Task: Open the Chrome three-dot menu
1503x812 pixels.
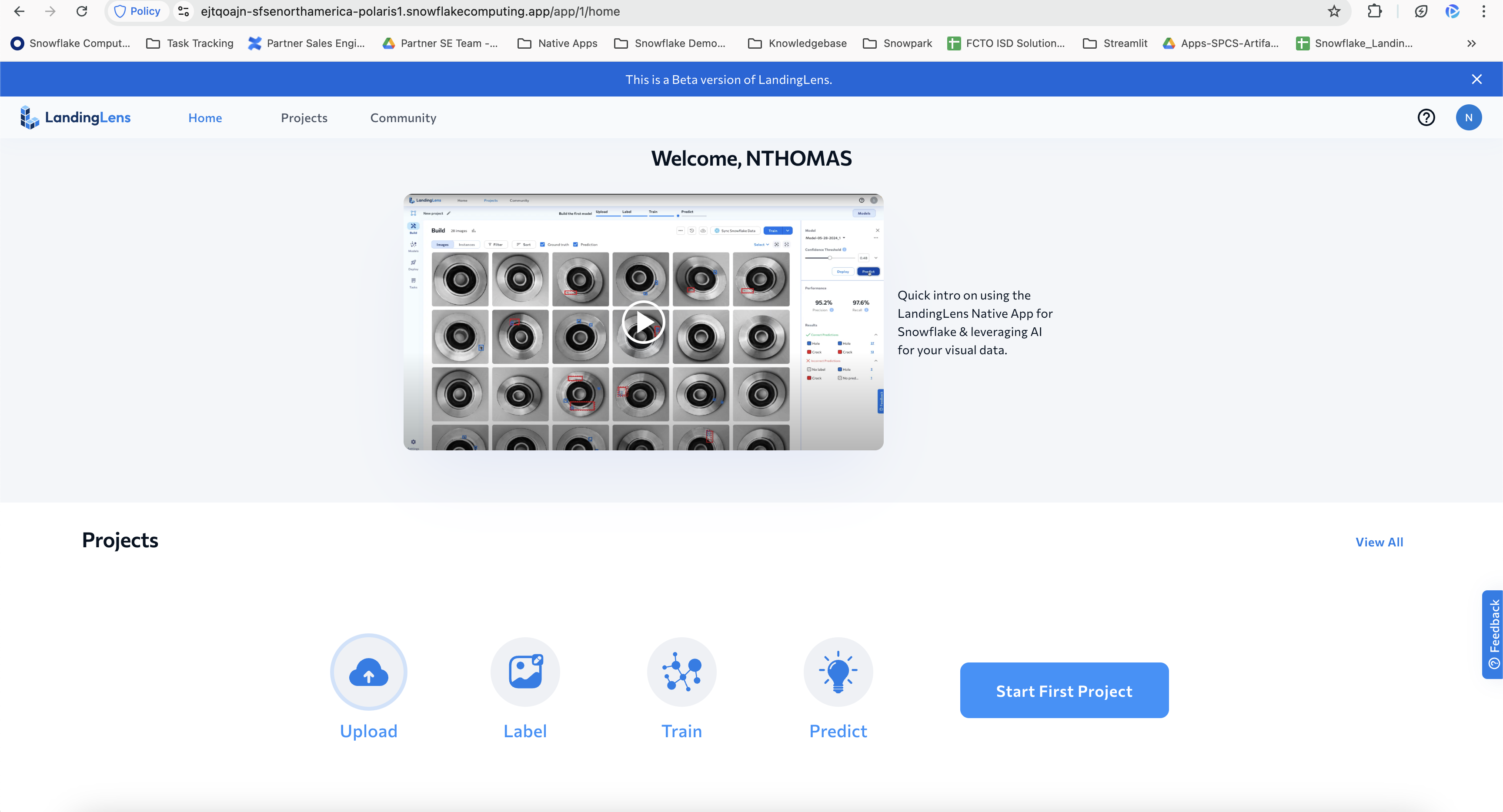Action: point(1483,12)
